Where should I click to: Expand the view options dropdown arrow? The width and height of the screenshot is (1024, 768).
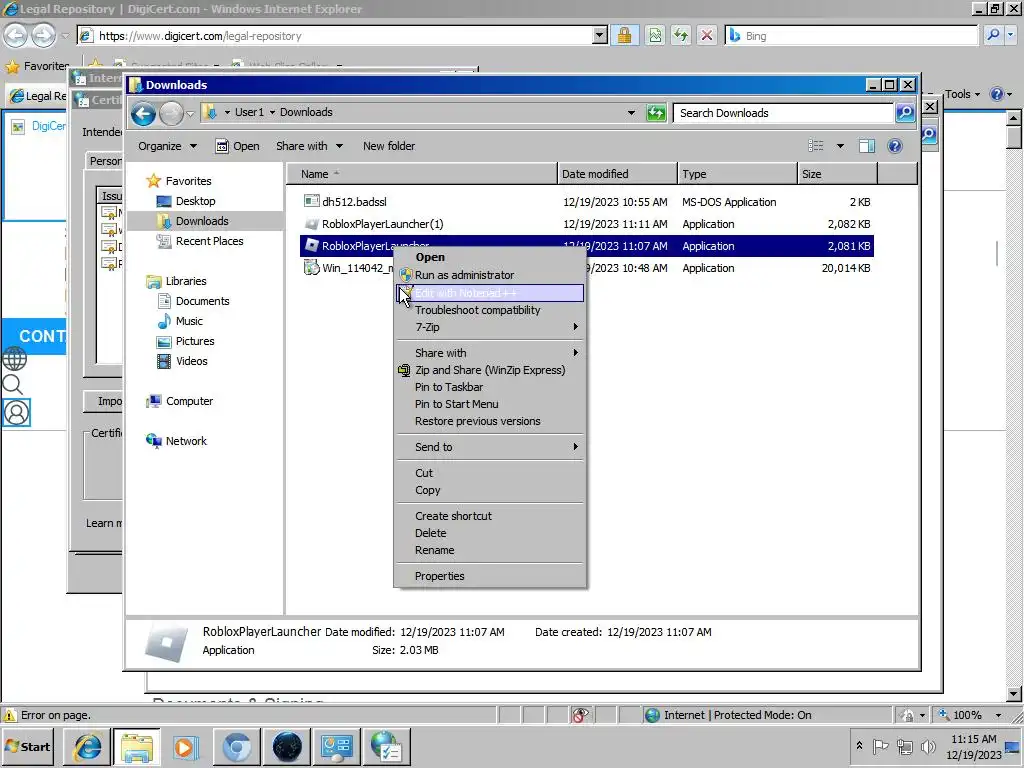pyautogui.click(x=840, y=146)
